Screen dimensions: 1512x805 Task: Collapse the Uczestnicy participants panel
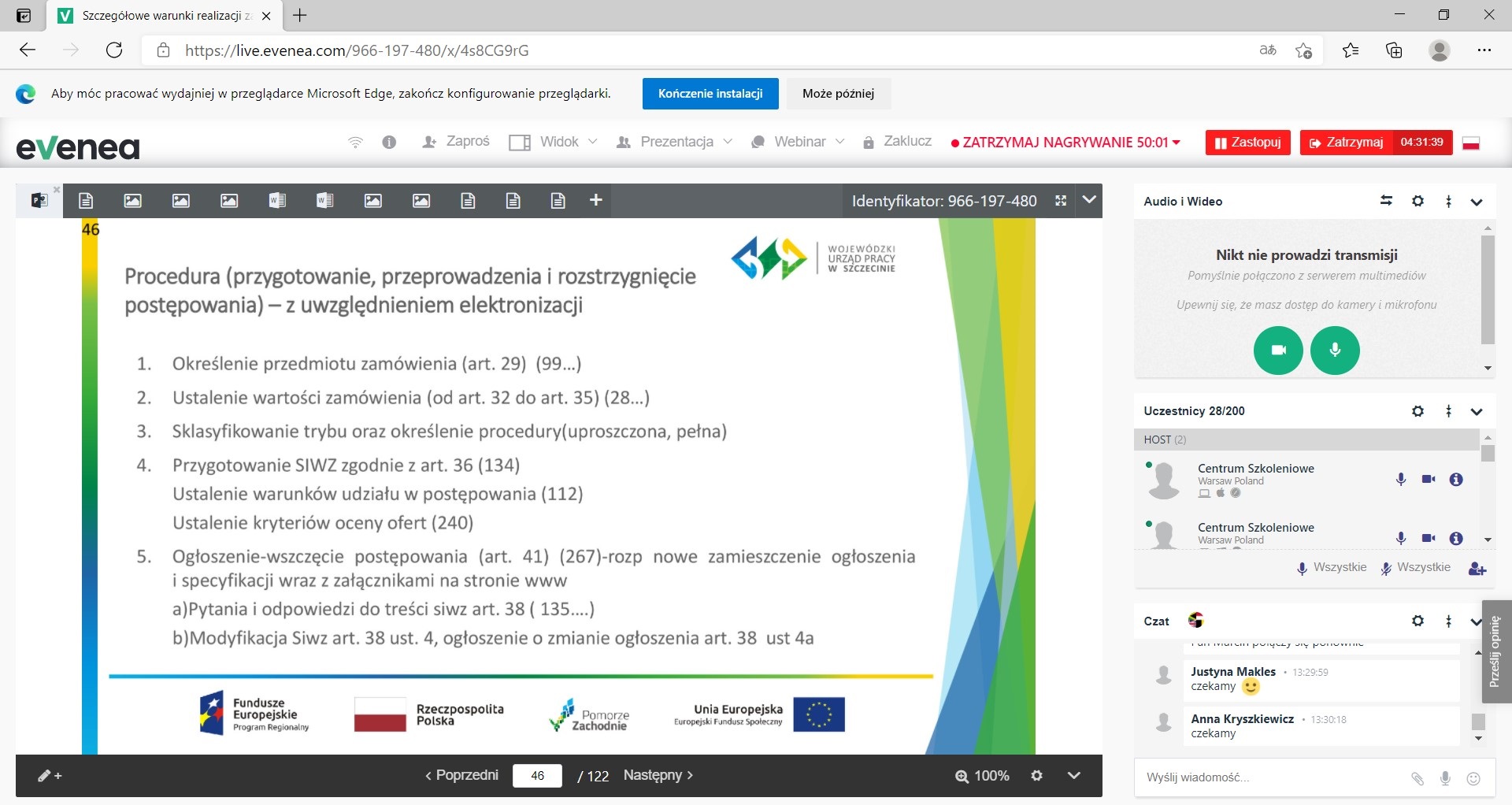(x=1477, y=411)
